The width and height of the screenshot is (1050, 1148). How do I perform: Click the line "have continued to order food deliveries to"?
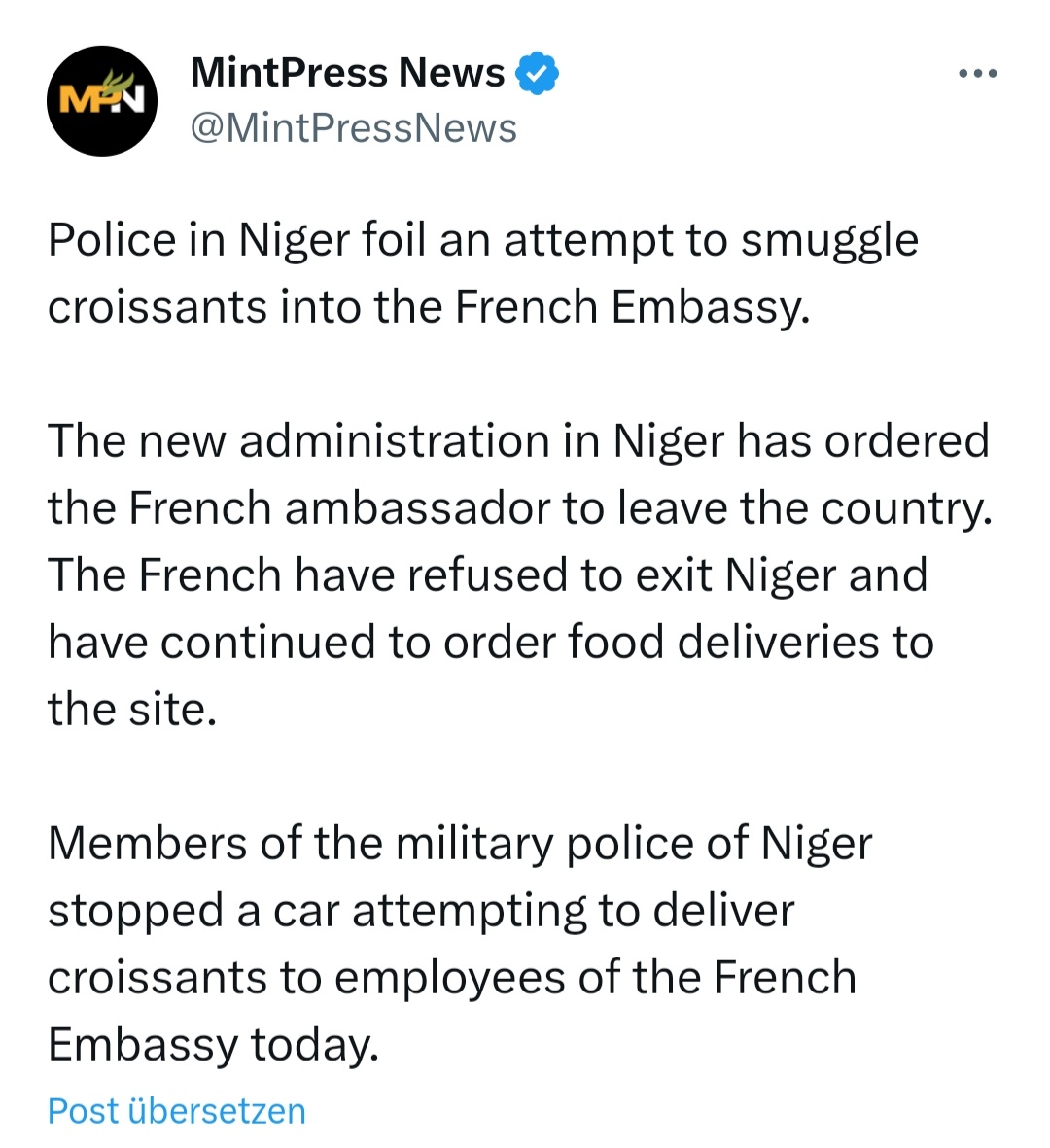[490, 643]
